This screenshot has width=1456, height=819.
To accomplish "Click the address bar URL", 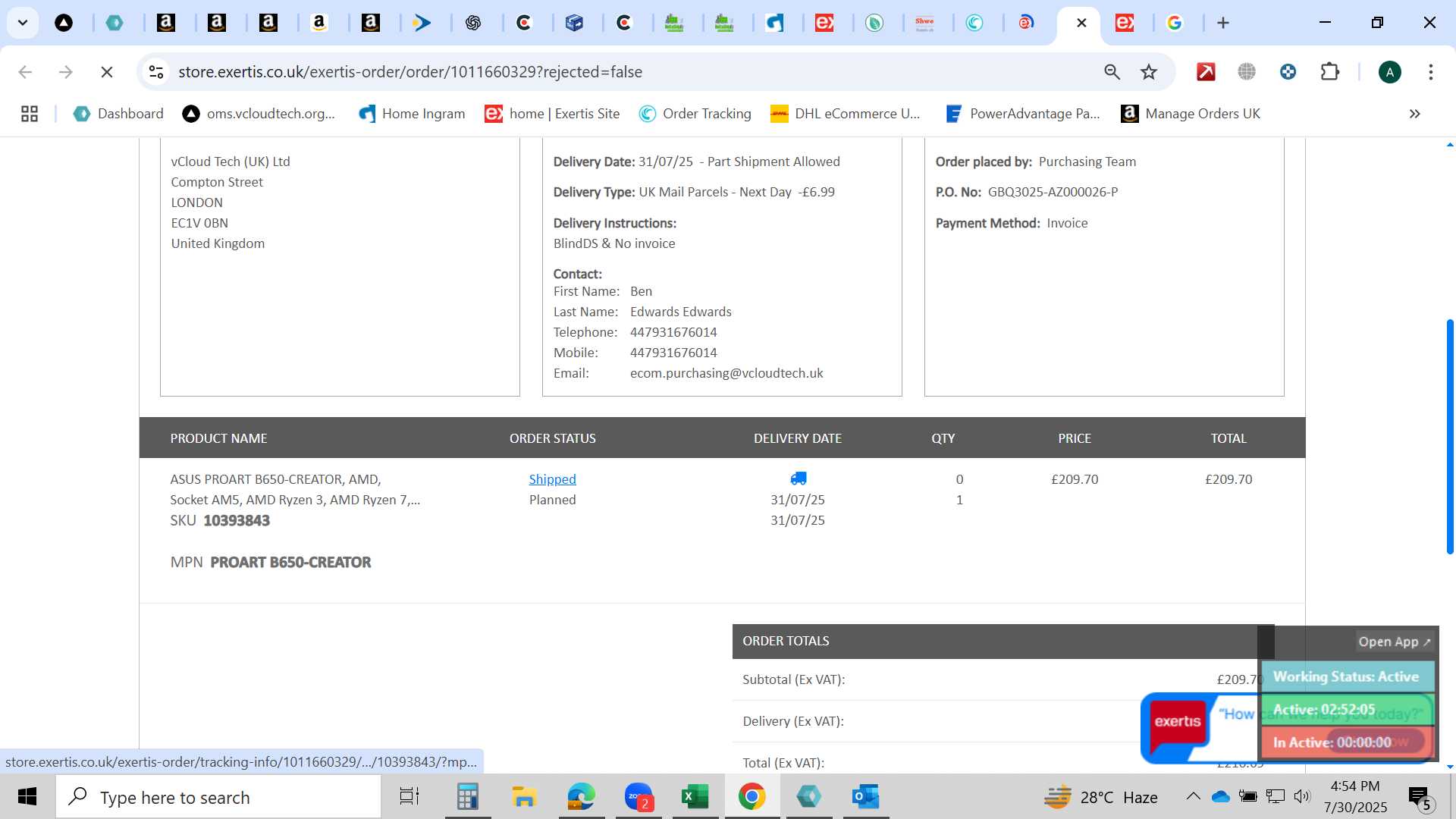I will pyautogui.click(x=410, y=72).
